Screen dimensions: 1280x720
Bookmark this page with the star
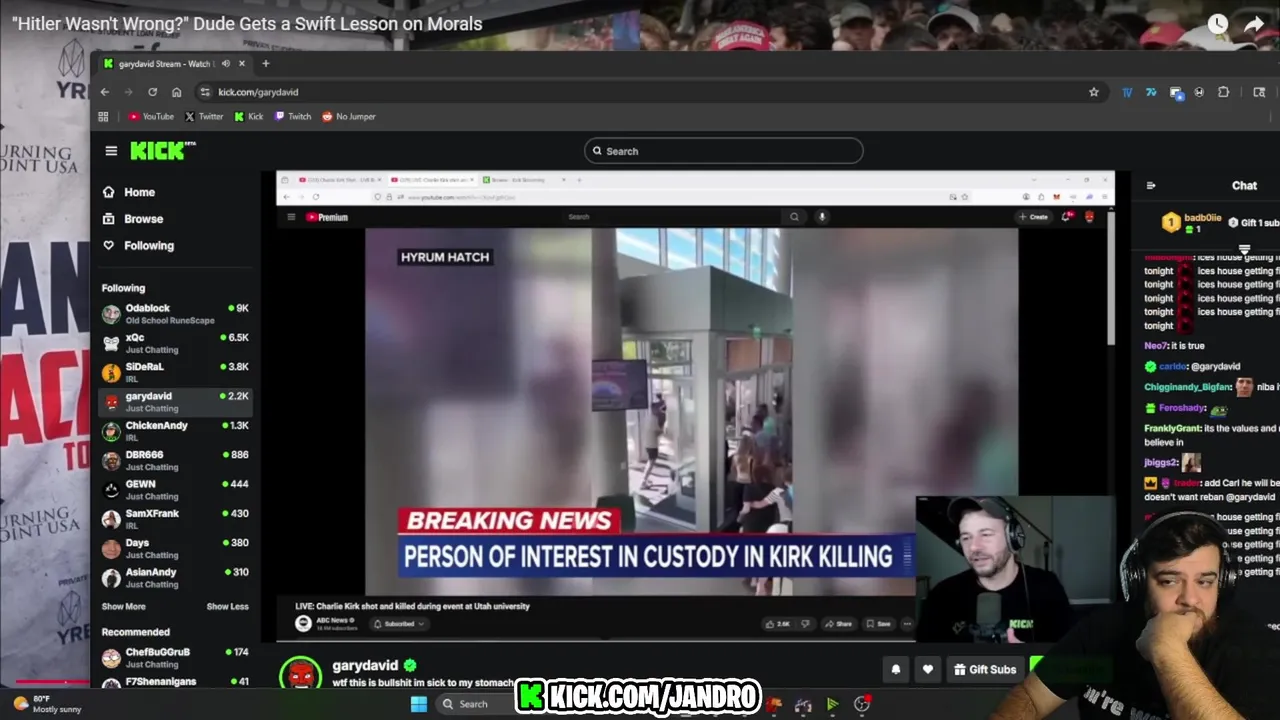[x=1093, y=92]
